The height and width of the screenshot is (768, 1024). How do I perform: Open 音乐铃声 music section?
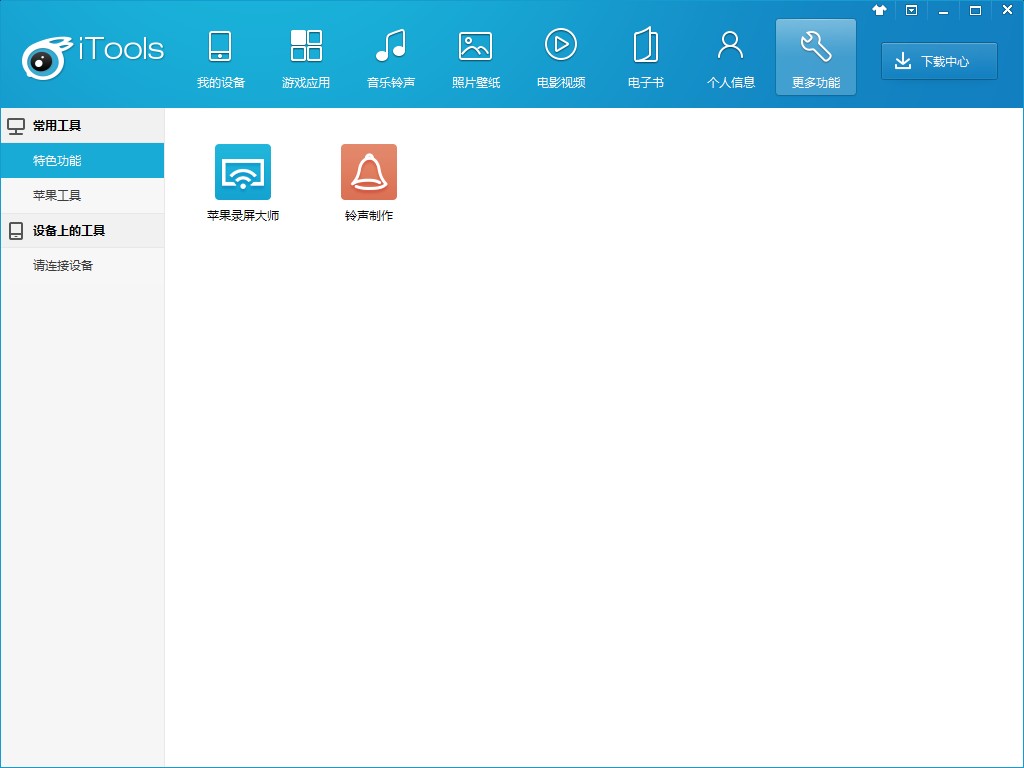pyautogui.click(x=390, y=58)
